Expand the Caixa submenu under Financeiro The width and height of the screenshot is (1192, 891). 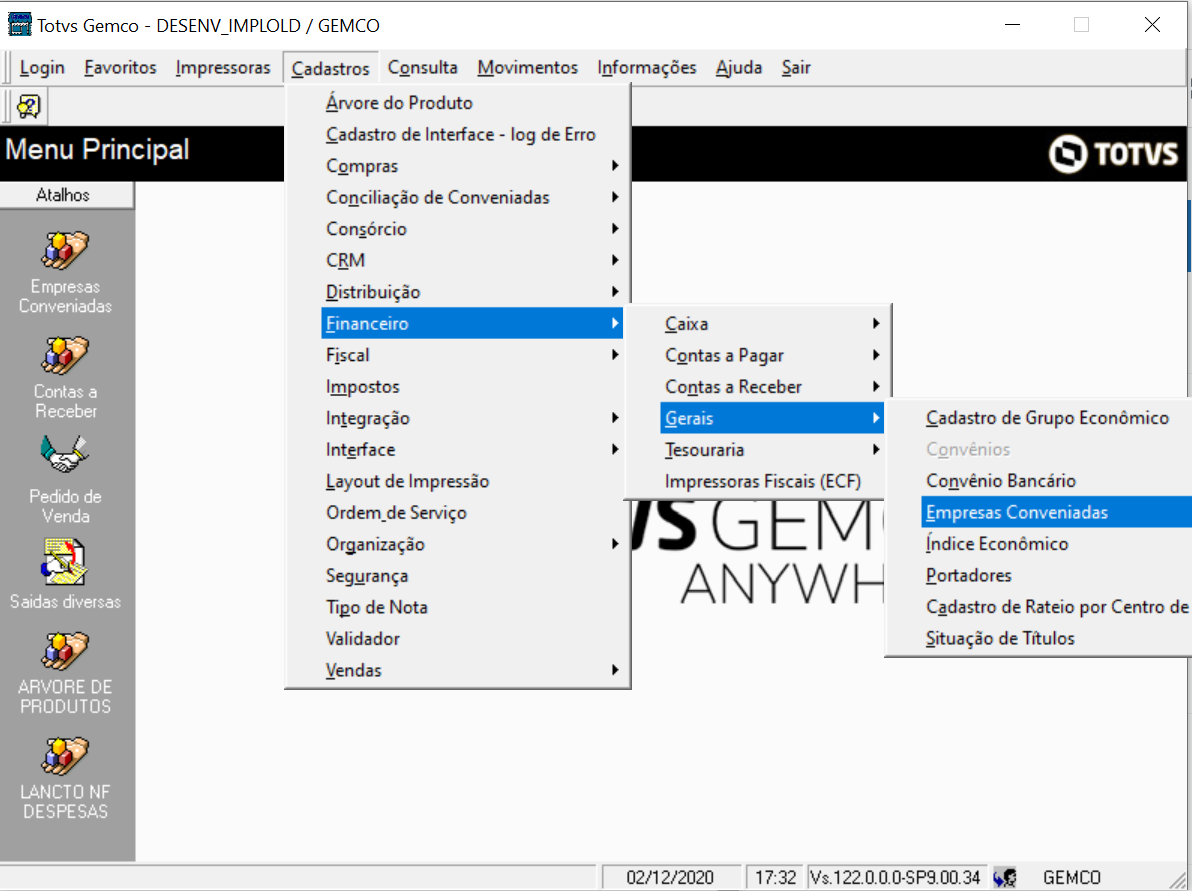(772, 324)
